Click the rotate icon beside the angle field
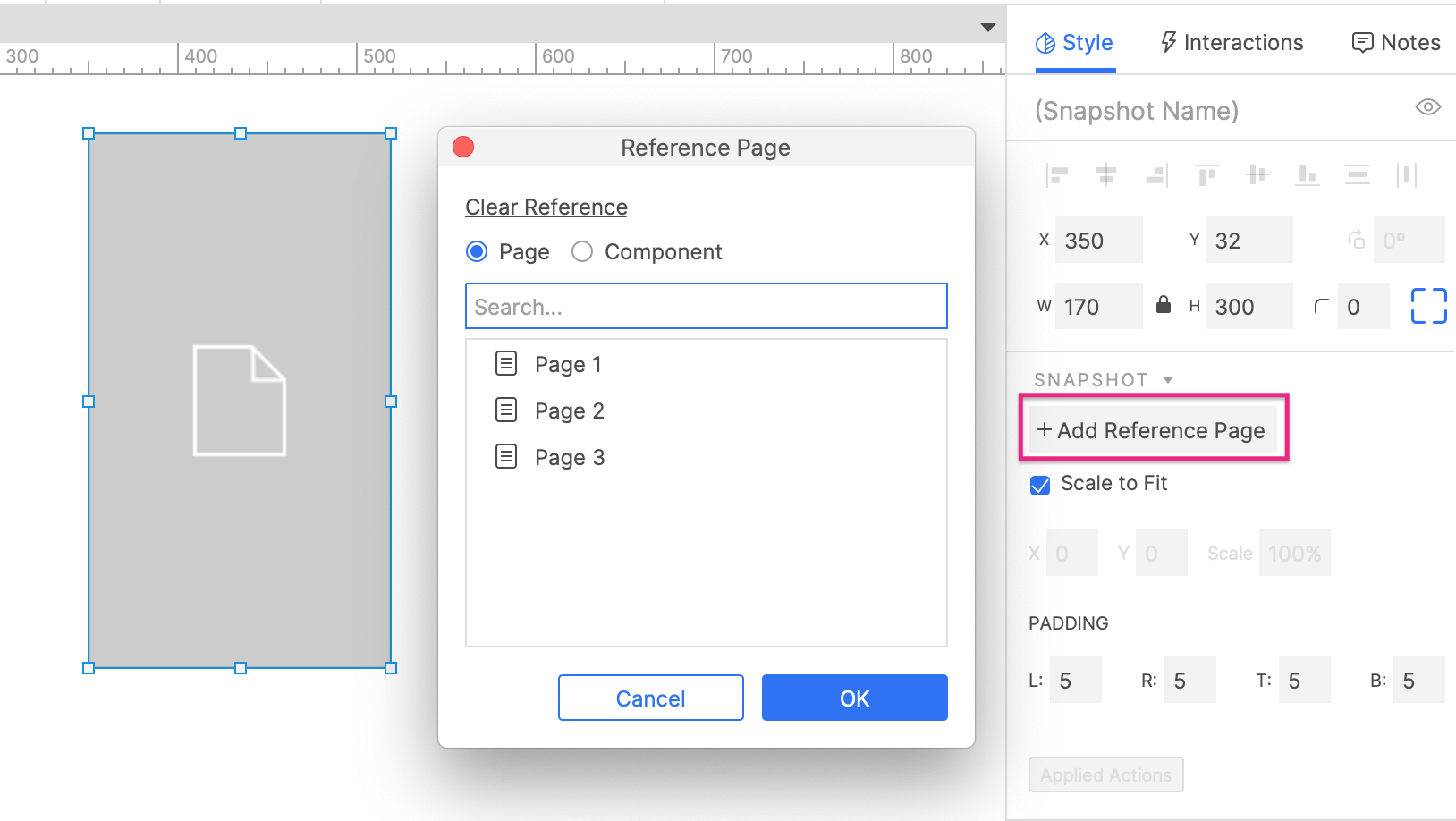 coord(1356,240)
